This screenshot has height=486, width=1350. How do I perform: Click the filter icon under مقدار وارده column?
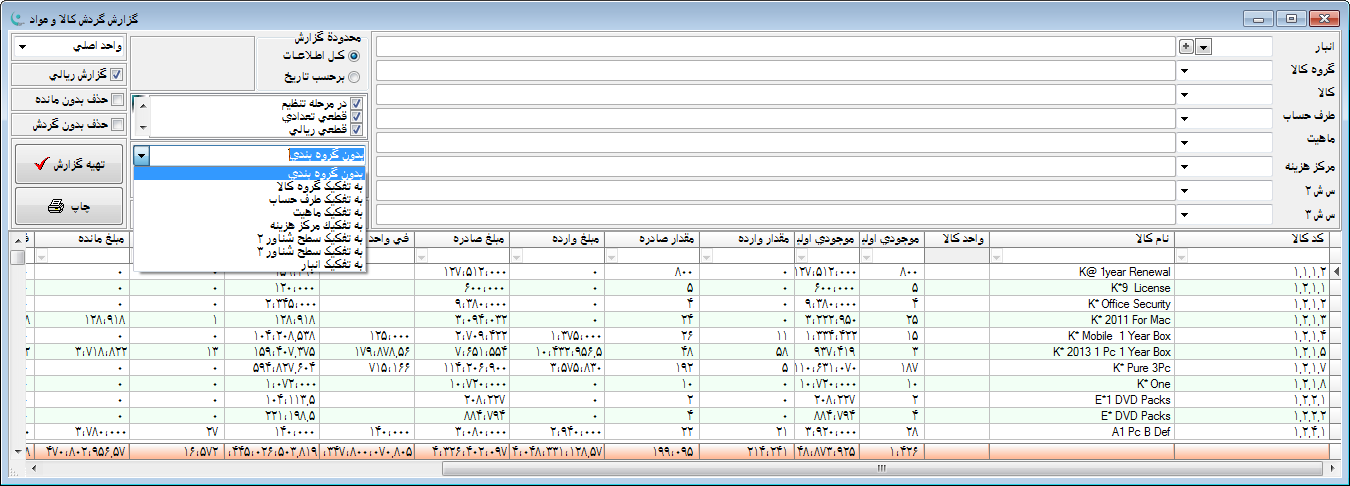pyautogui.click(x=709, y=257)
